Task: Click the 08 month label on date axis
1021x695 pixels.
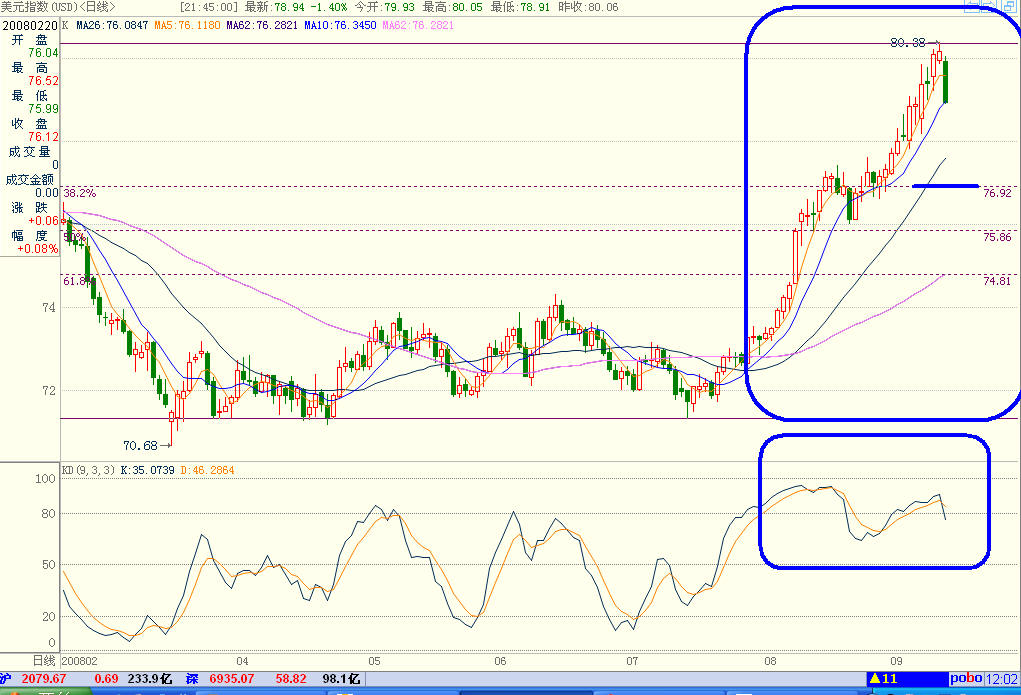Action: [770, 661]
